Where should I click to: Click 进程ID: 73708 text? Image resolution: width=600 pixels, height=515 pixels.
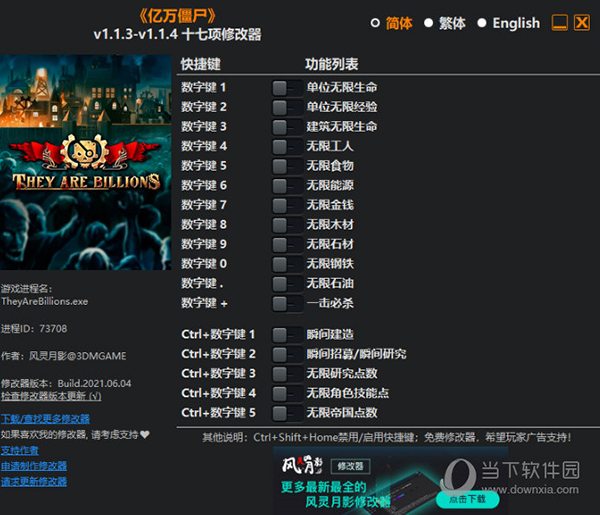pos(34,329)
